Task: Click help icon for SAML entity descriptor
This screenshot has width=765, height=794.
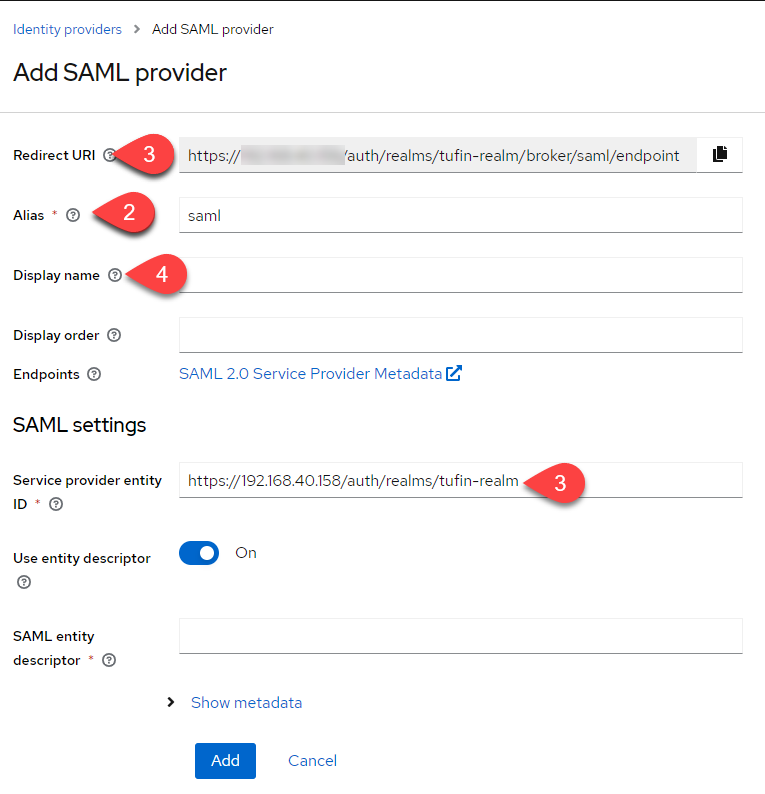Action: click(109, 660)
